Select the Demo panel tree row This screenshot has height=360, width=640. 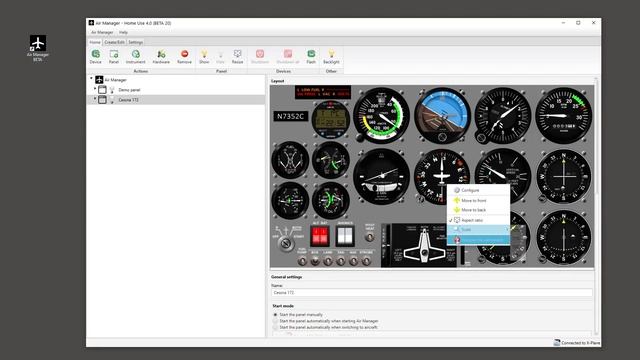(x=176, y=90)
